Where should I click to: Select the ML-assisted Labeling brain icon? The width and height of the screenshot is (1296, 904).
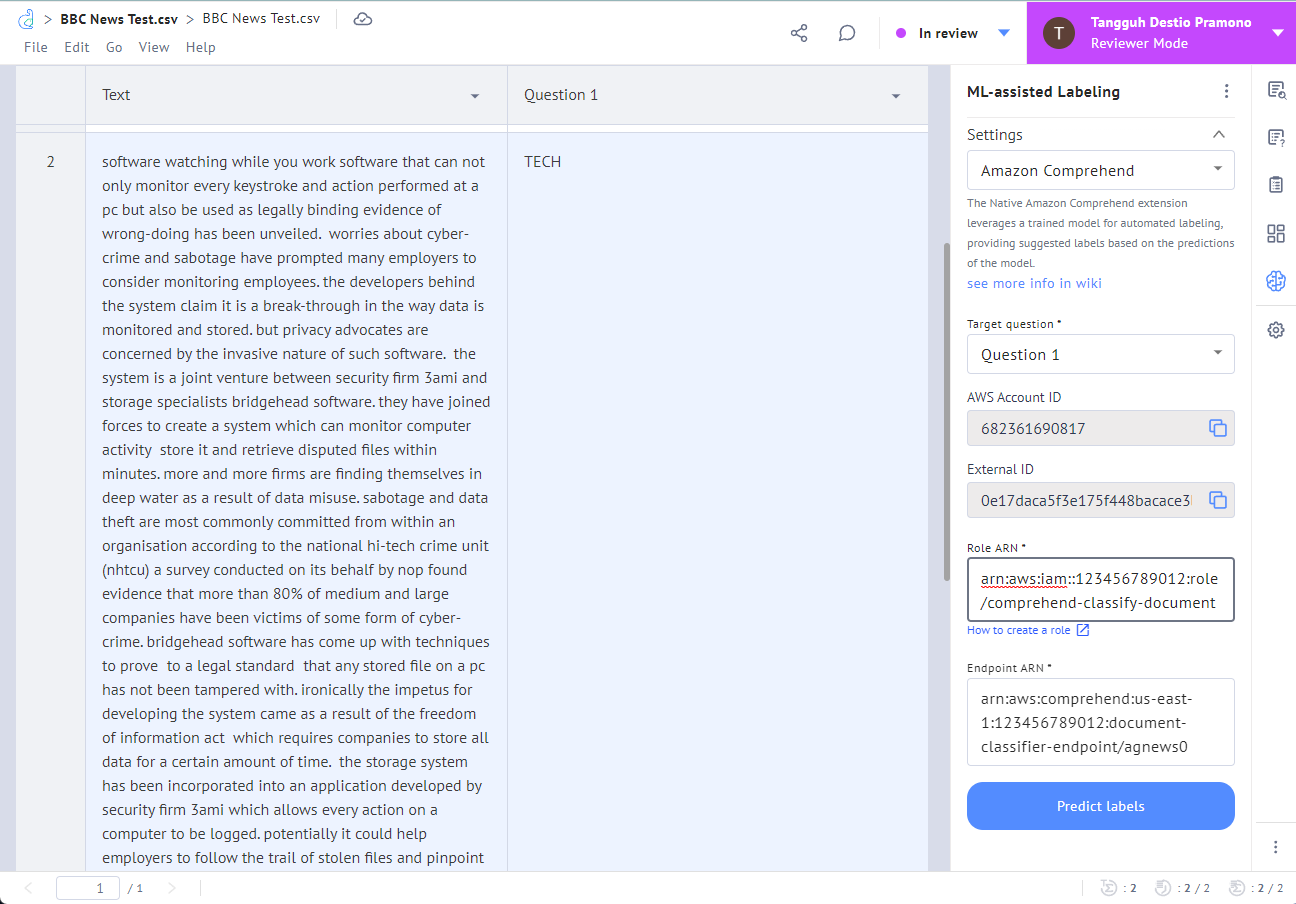[1275, 281]
